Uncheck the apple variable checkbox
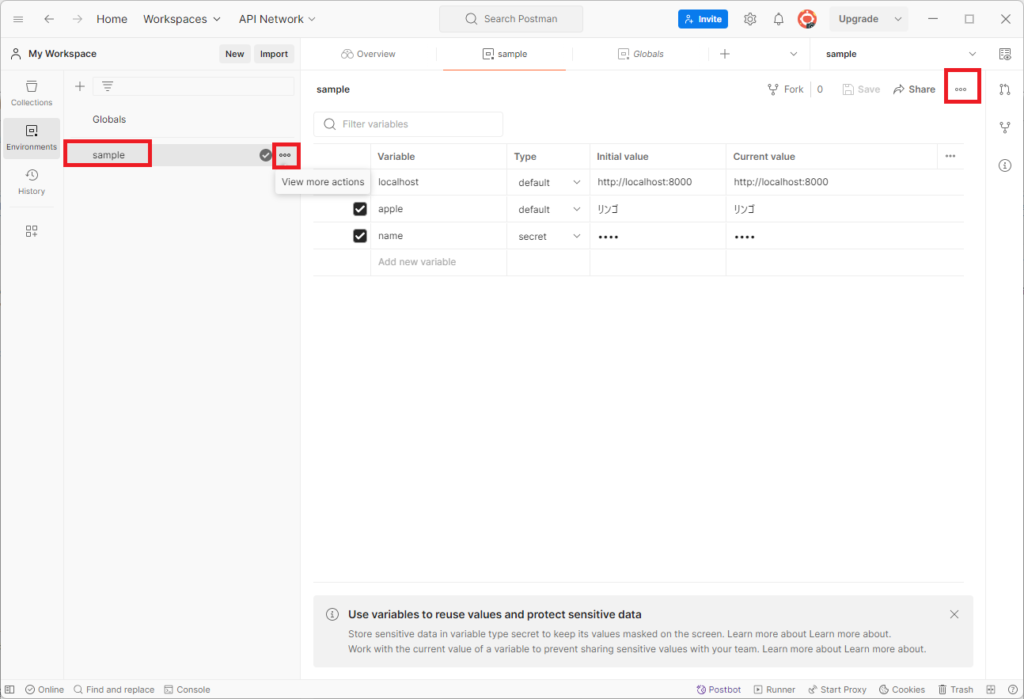The width and height of the screenshot is (1024, 699). (360, 209)
